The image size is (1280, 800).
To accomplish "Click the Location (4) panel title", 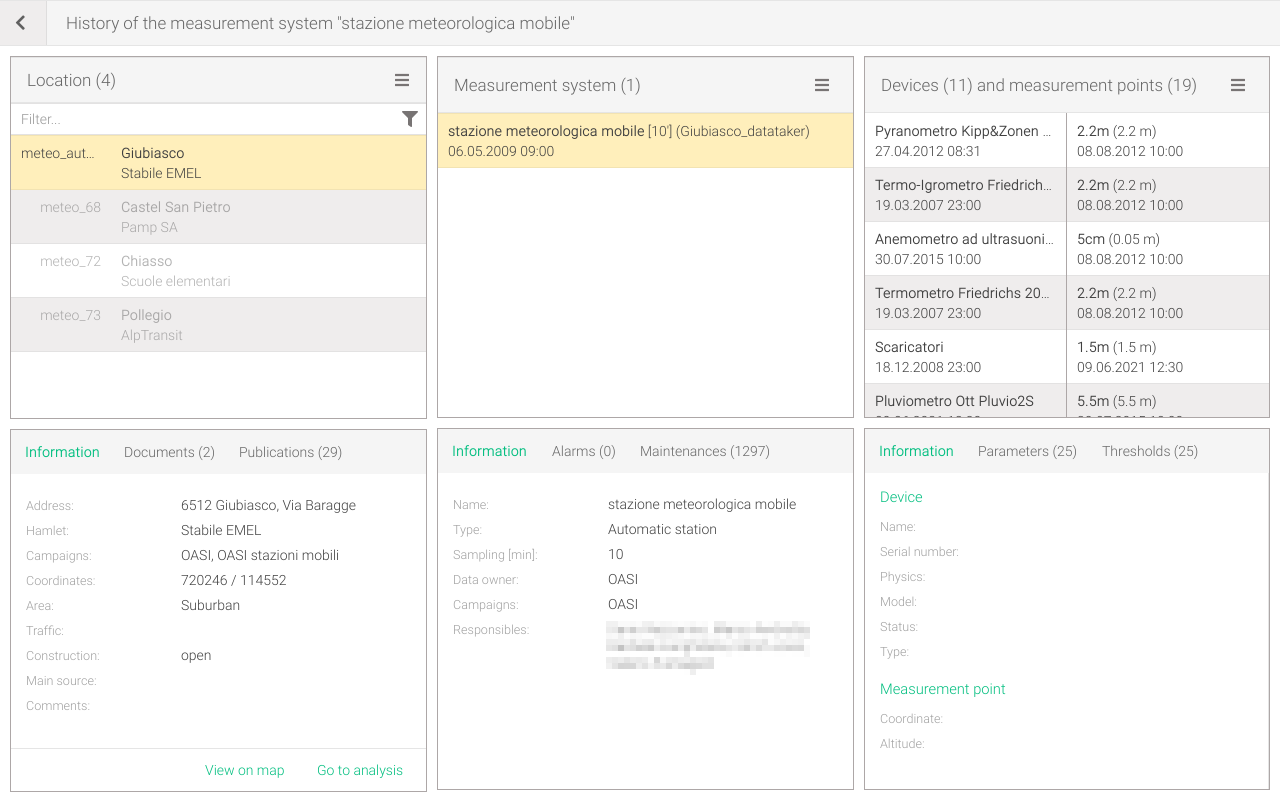I will point(71,80).
